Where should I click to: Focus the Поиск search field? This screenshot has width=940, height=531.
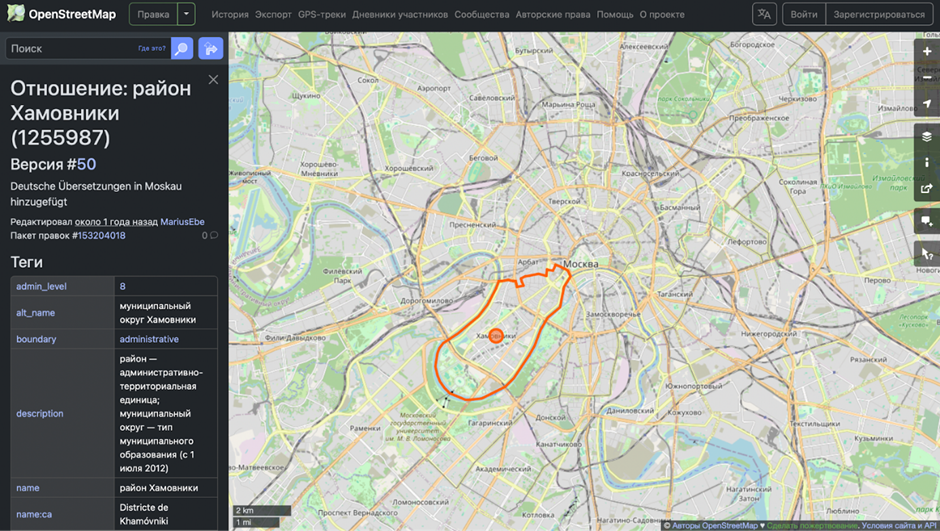click(88, 49)
